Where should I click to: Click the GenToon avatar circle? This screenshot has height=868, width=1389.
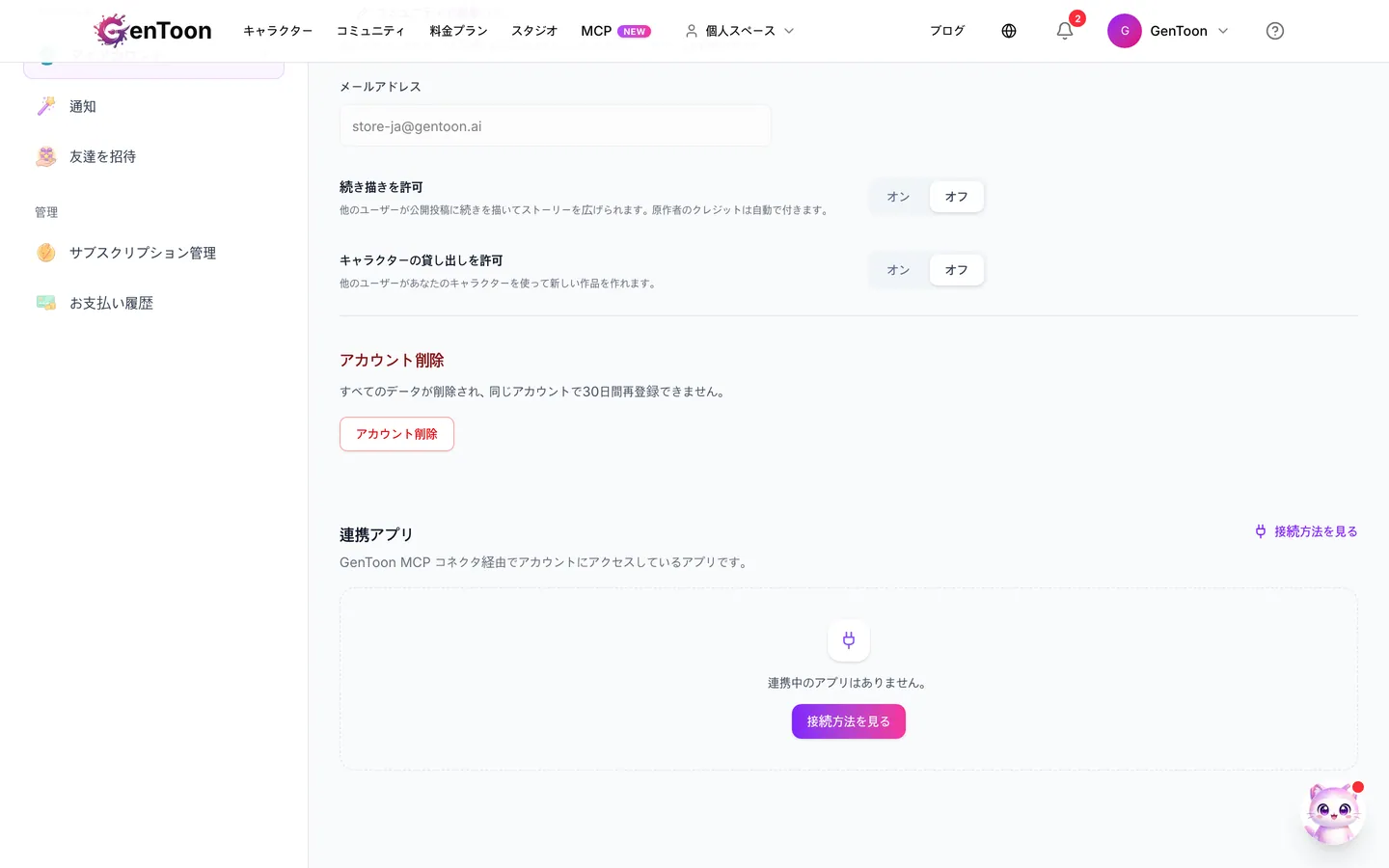coord(1125,31)
